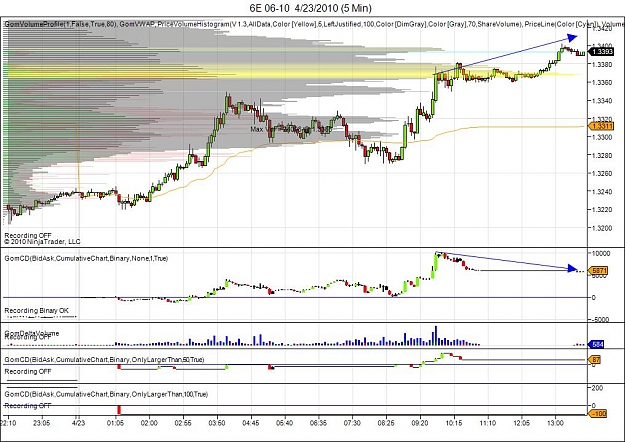The width and height of the screenshot is (625, 442).
Task: Click the 1.3380 price axis label
Action: (x=601, y=64)
